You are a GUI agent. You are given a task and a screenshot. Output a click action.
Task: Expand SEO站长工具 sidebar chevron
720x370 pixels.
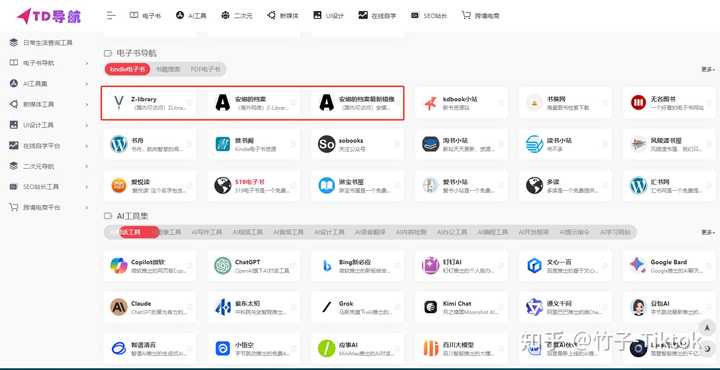[86, 187]
